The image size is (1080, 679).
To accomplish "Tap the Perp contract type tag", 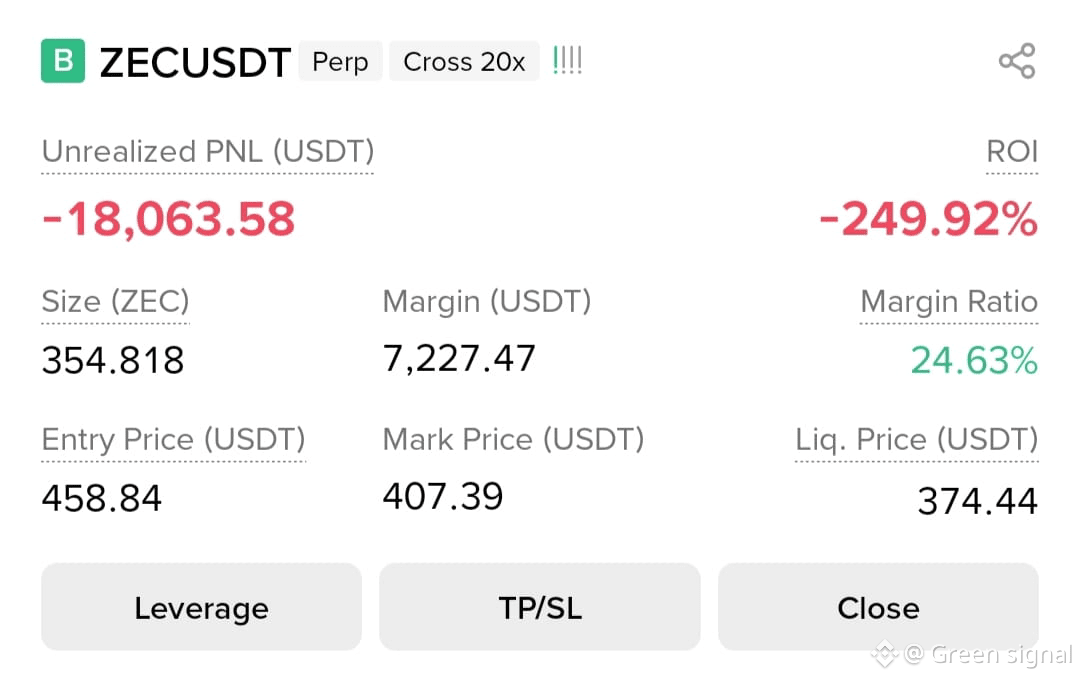I will (x=340, y=61).
